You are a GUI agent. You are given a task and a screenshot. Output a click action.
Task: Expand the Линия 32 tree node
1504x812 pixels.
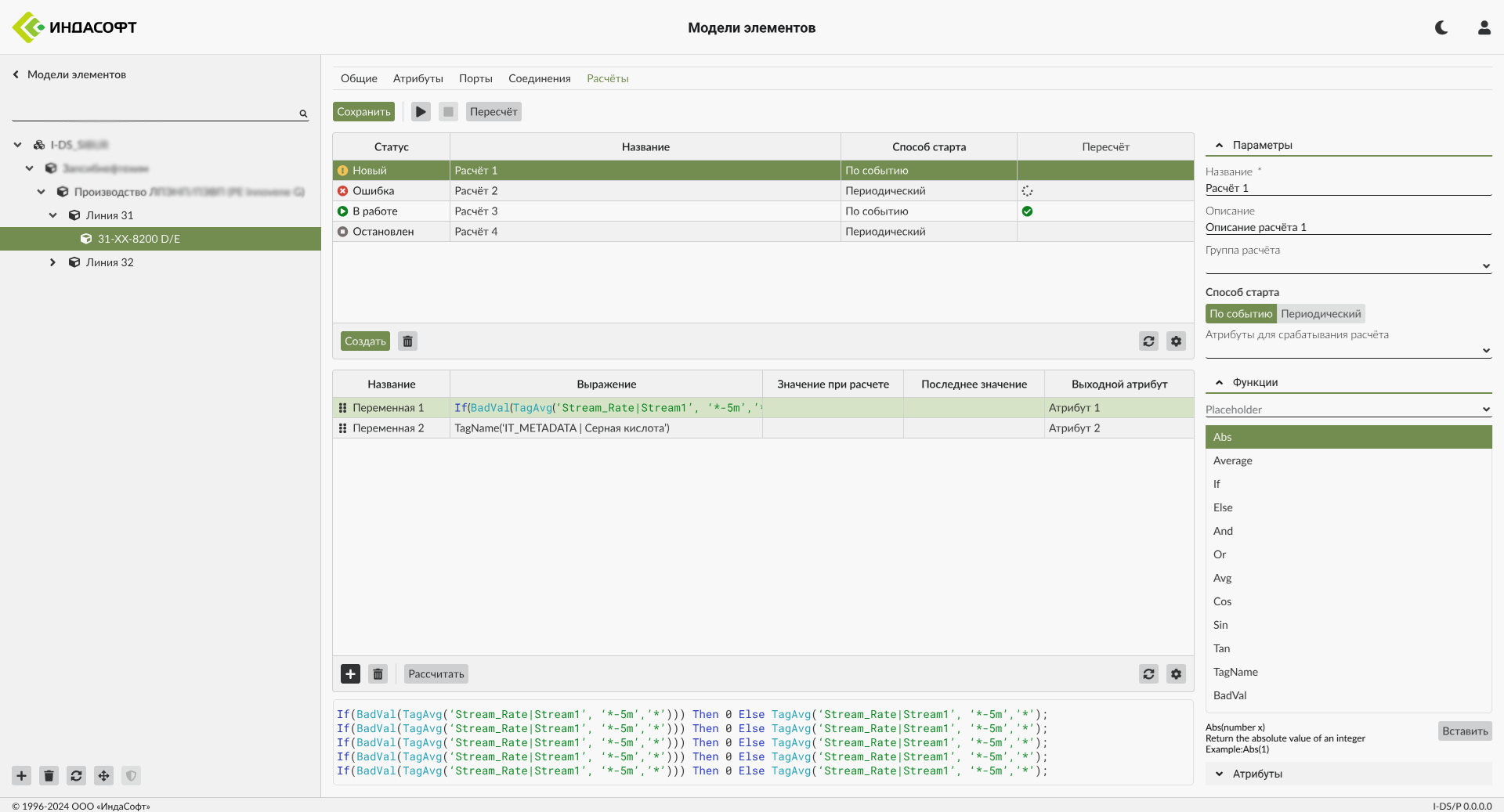pos(52,262)
